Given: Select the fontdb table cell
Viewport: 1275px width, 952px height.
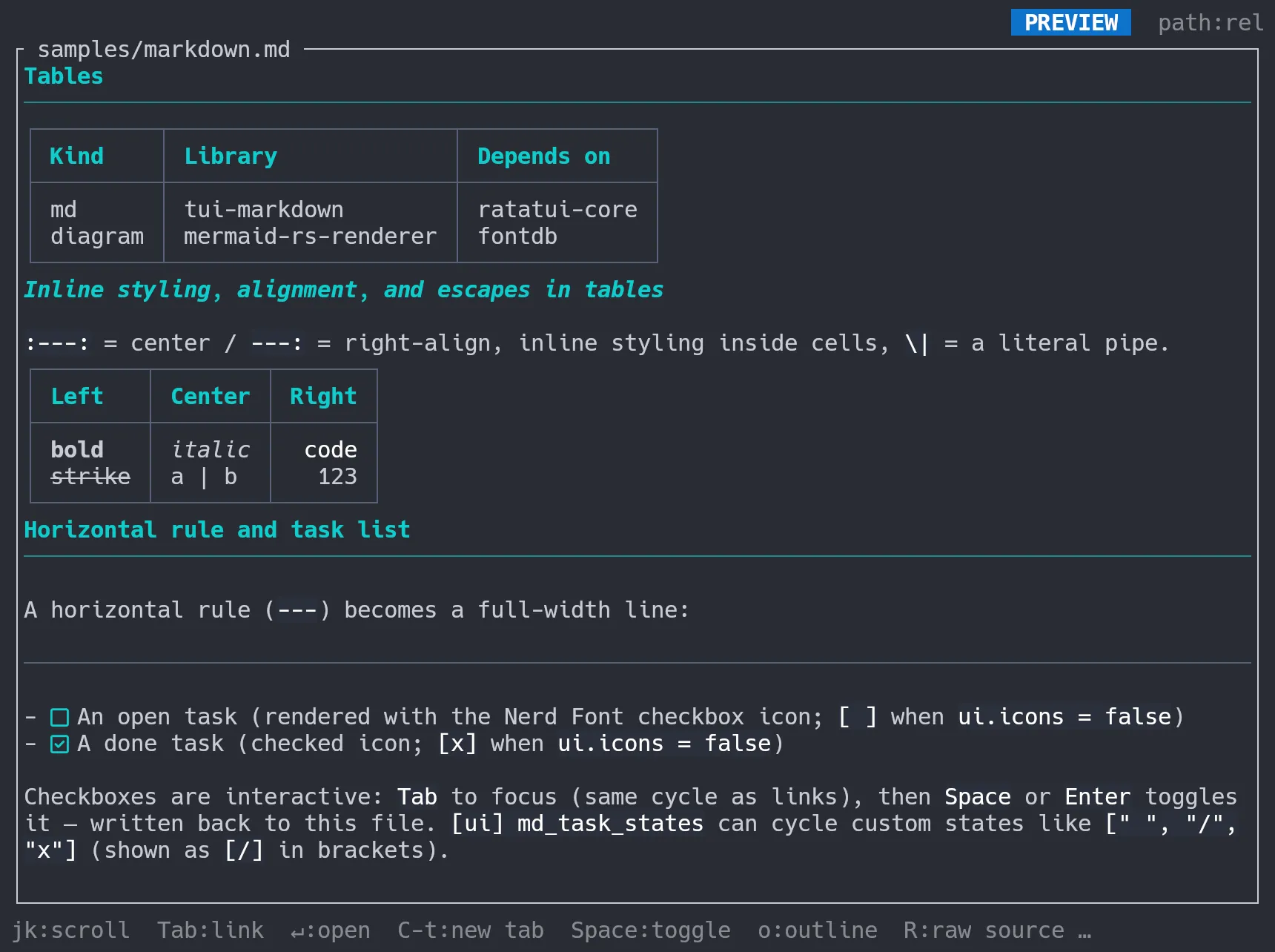Looking at the screenshot, I should (x=517, y=236).
